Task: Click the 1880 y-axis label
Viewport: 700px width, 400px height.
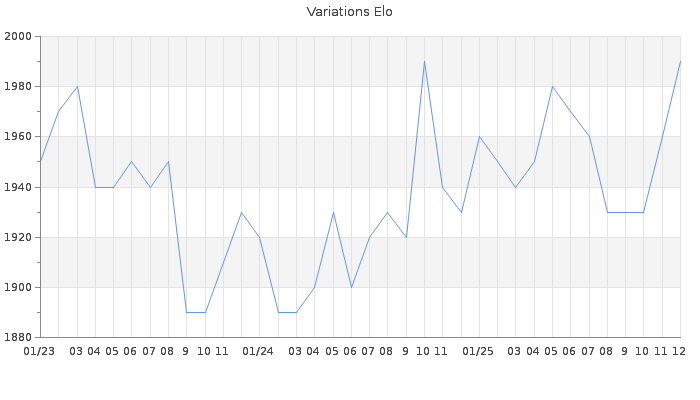Action: coord(19,337)
